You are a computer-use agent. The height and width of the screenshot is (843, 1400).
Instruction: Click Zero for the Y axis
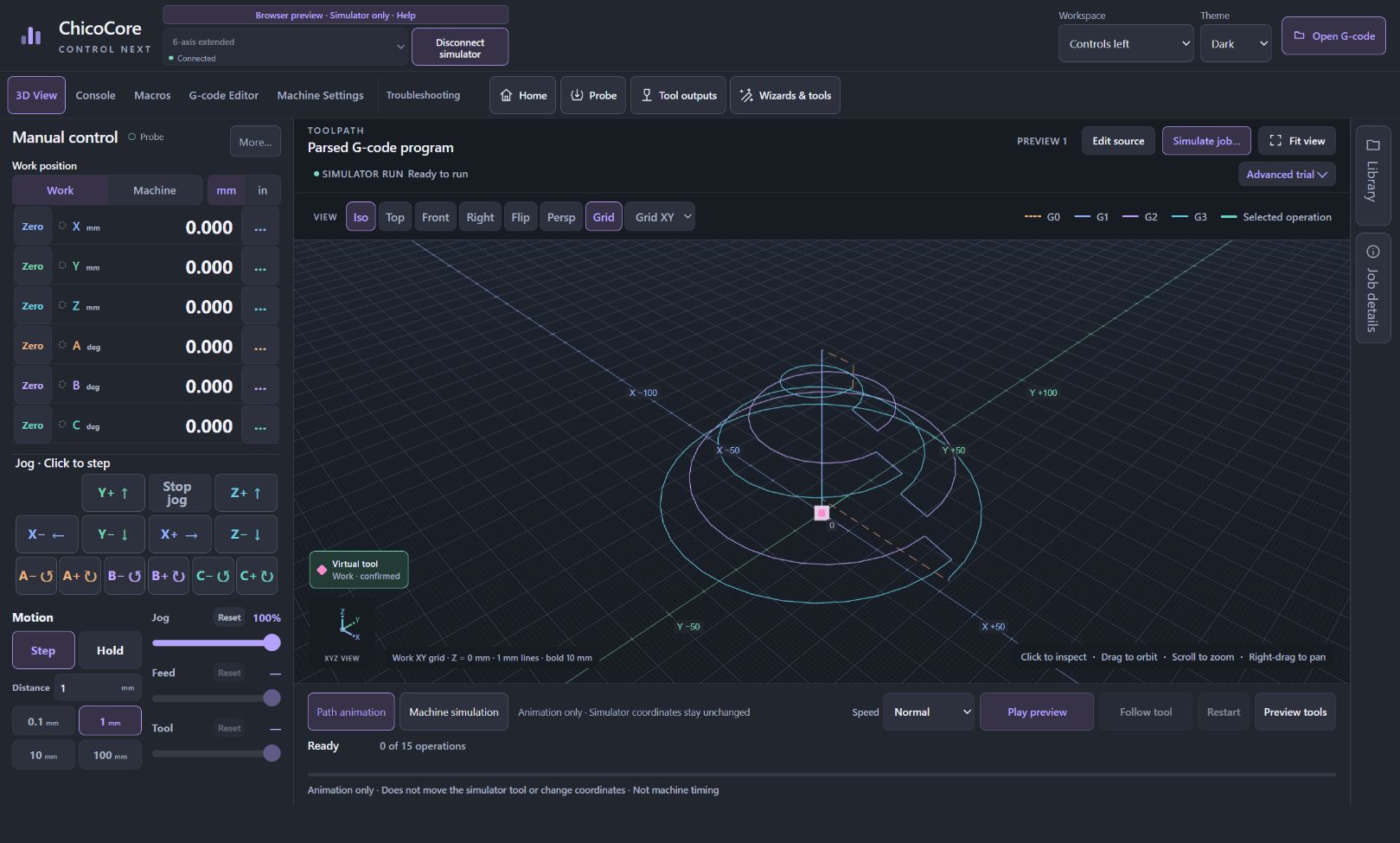pos(33,266)
